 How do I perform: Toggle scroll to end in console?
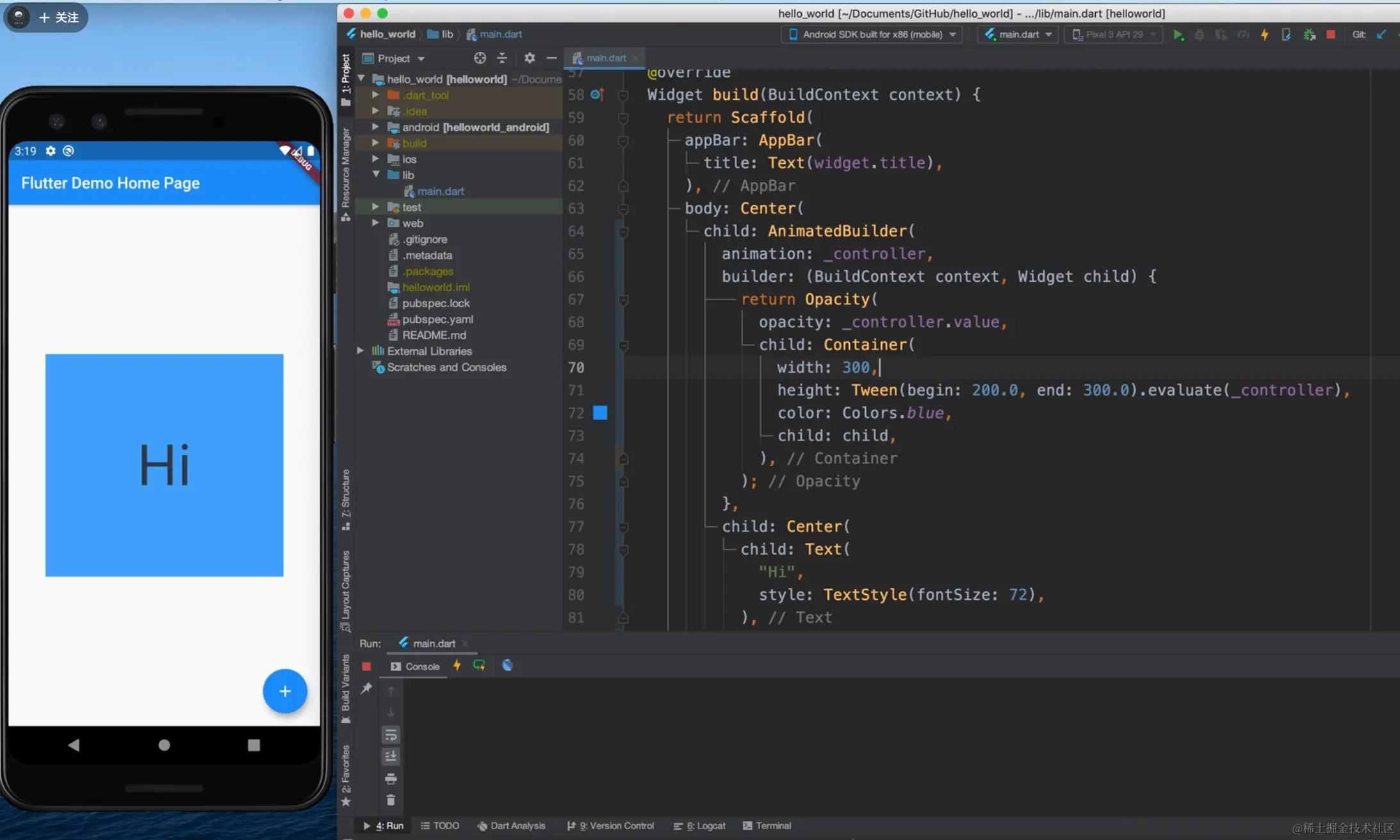coord(391,756)
